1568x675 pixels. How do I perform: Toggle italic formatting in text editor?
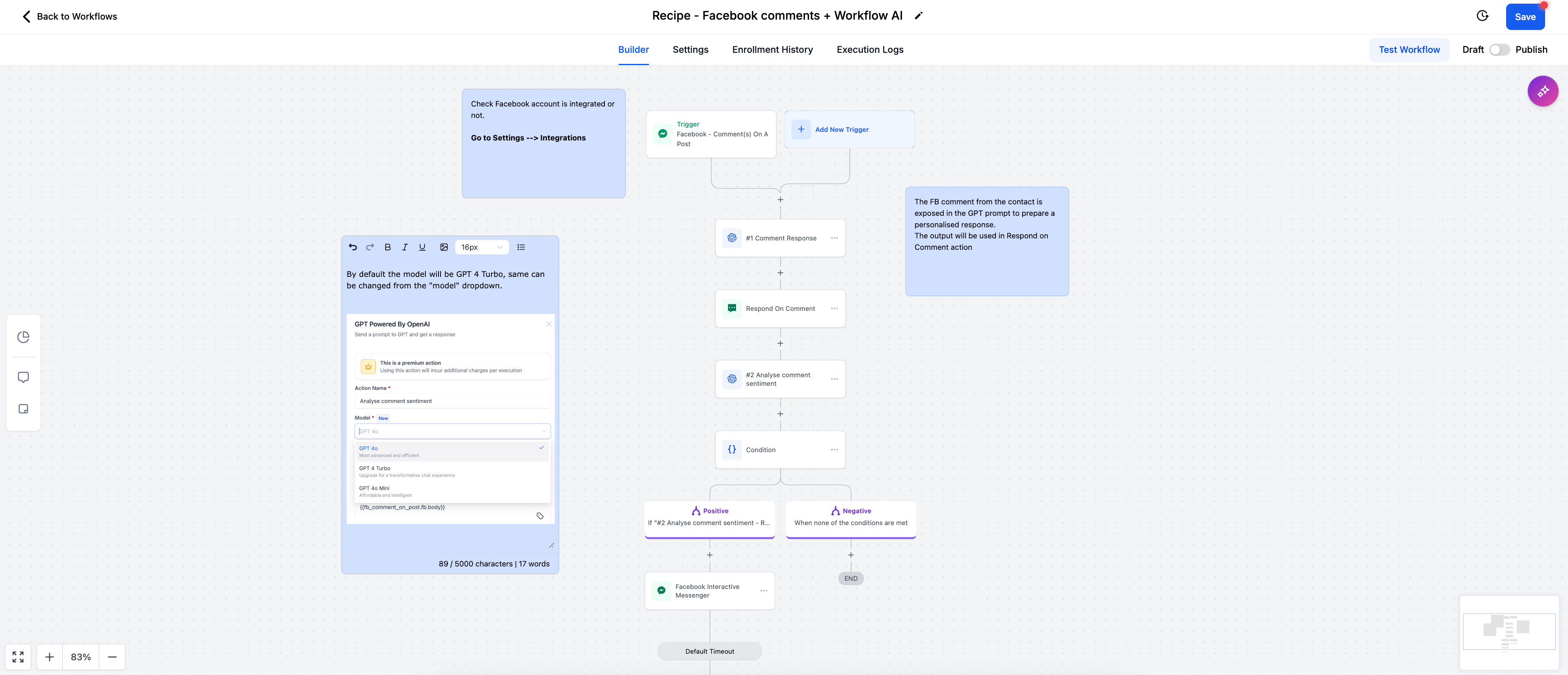point(405,247)
